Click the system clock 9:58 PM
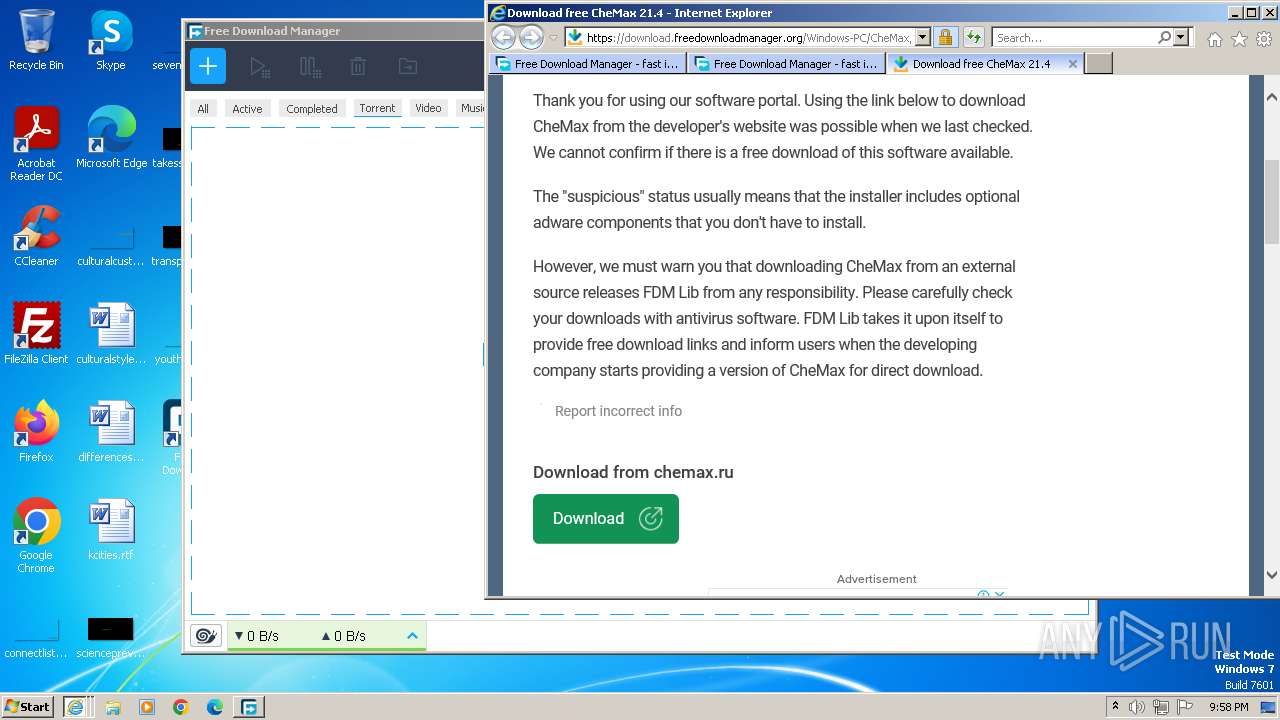1280x720 pixels. coord(1229,707)
